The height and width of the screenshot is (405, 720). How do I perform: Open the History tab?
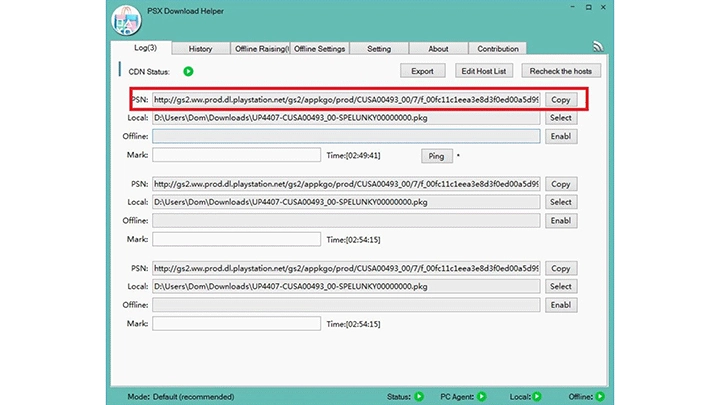tap(201, 49)
